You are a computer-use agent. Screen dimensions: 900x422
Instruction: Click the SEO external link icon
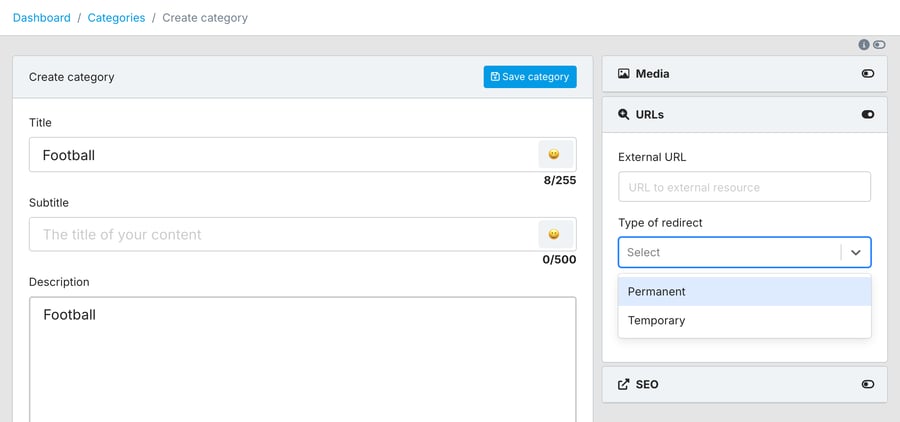point(623,384)
